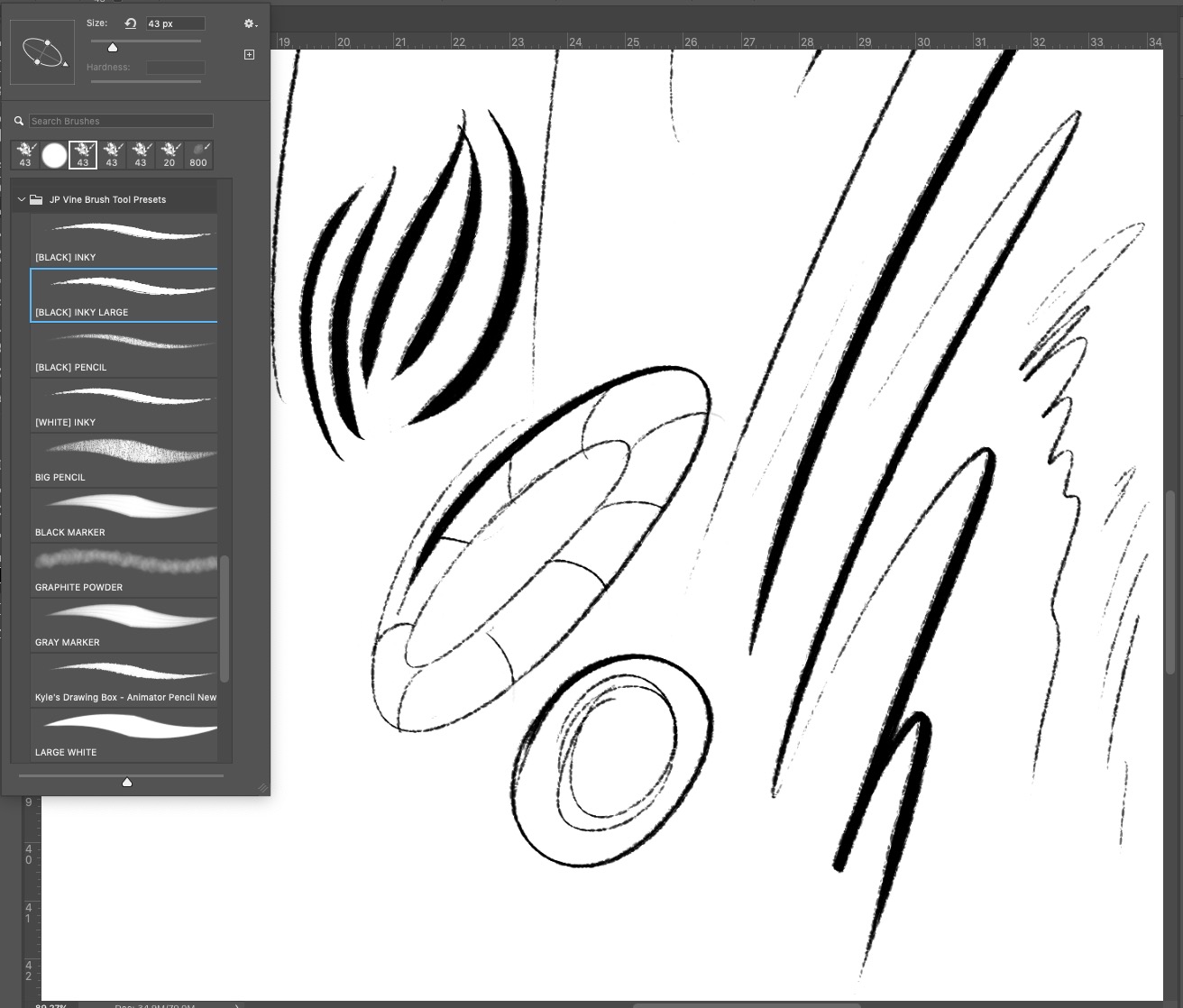Click the brush angle and roundness preview

click(x=42, y=51)
